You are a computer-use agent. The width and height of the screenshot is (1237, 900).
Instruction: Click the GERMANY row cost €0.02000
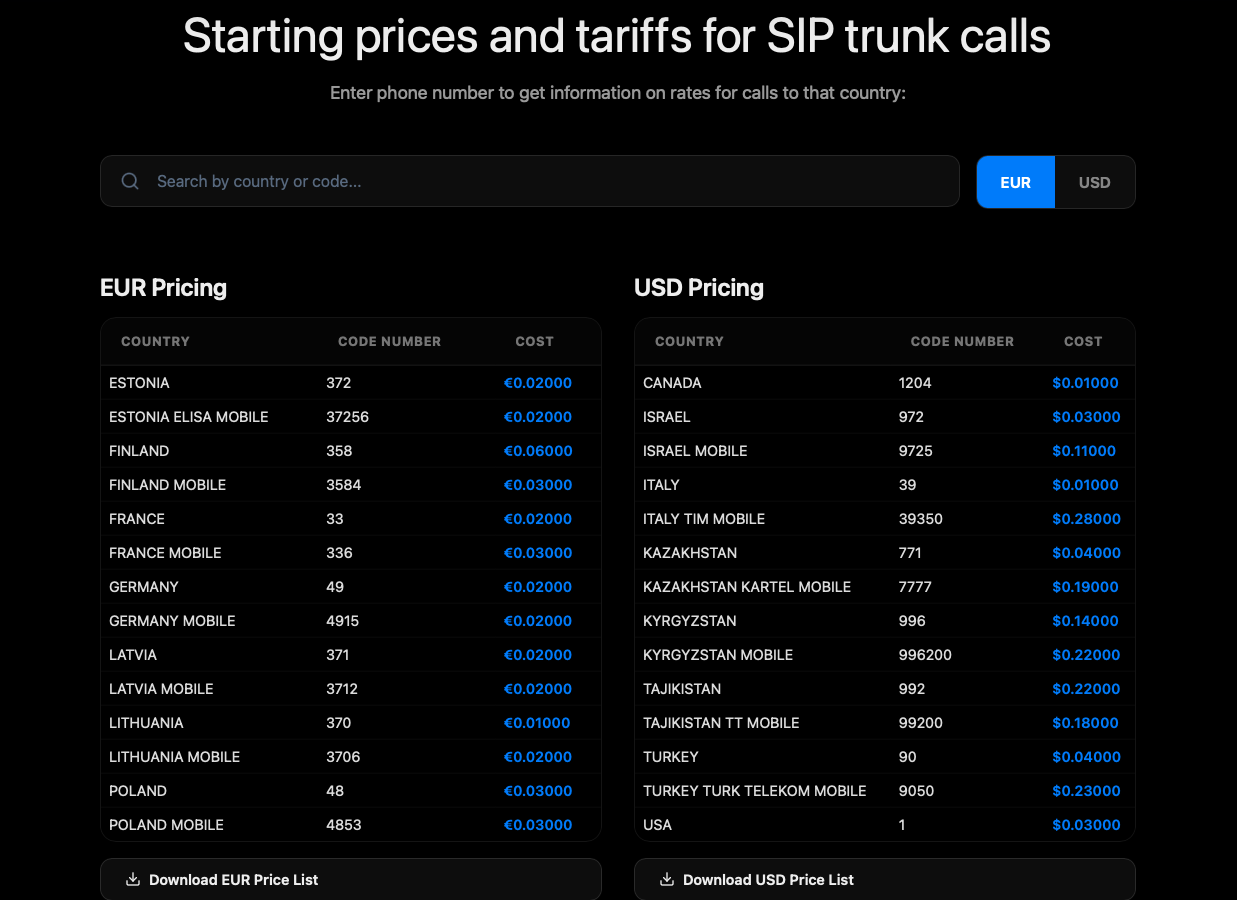pos(537,587)
